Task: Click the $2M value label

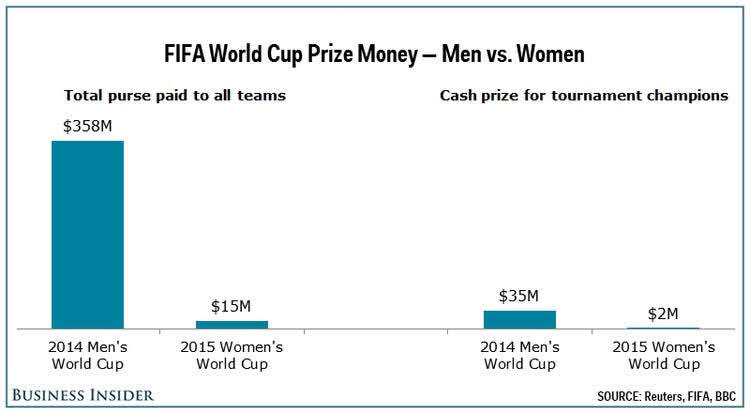Action: coord(662,314)
